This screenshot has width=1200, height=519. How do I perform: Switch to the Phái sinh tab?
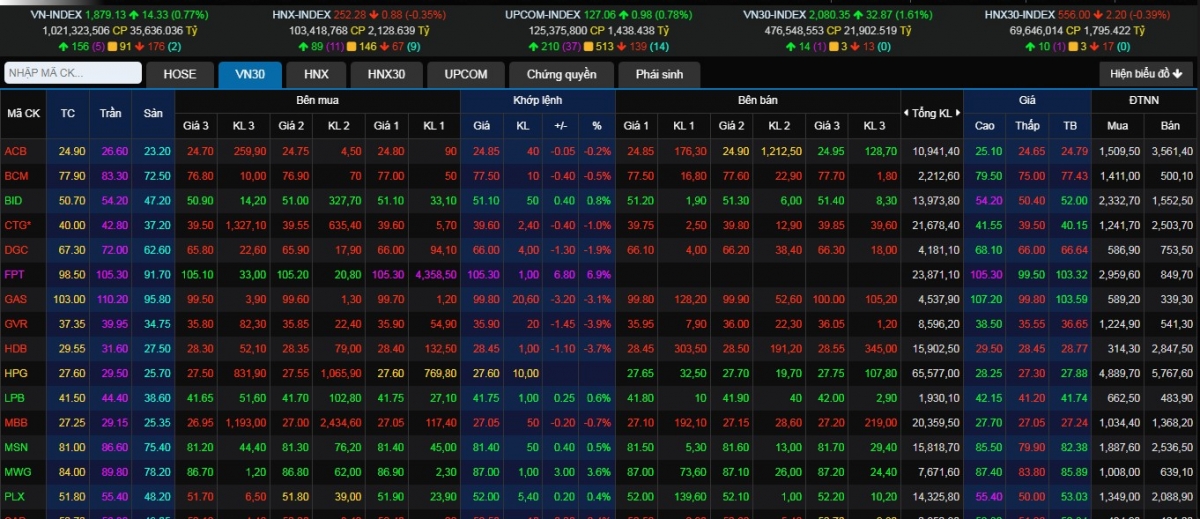coord(659,74)
